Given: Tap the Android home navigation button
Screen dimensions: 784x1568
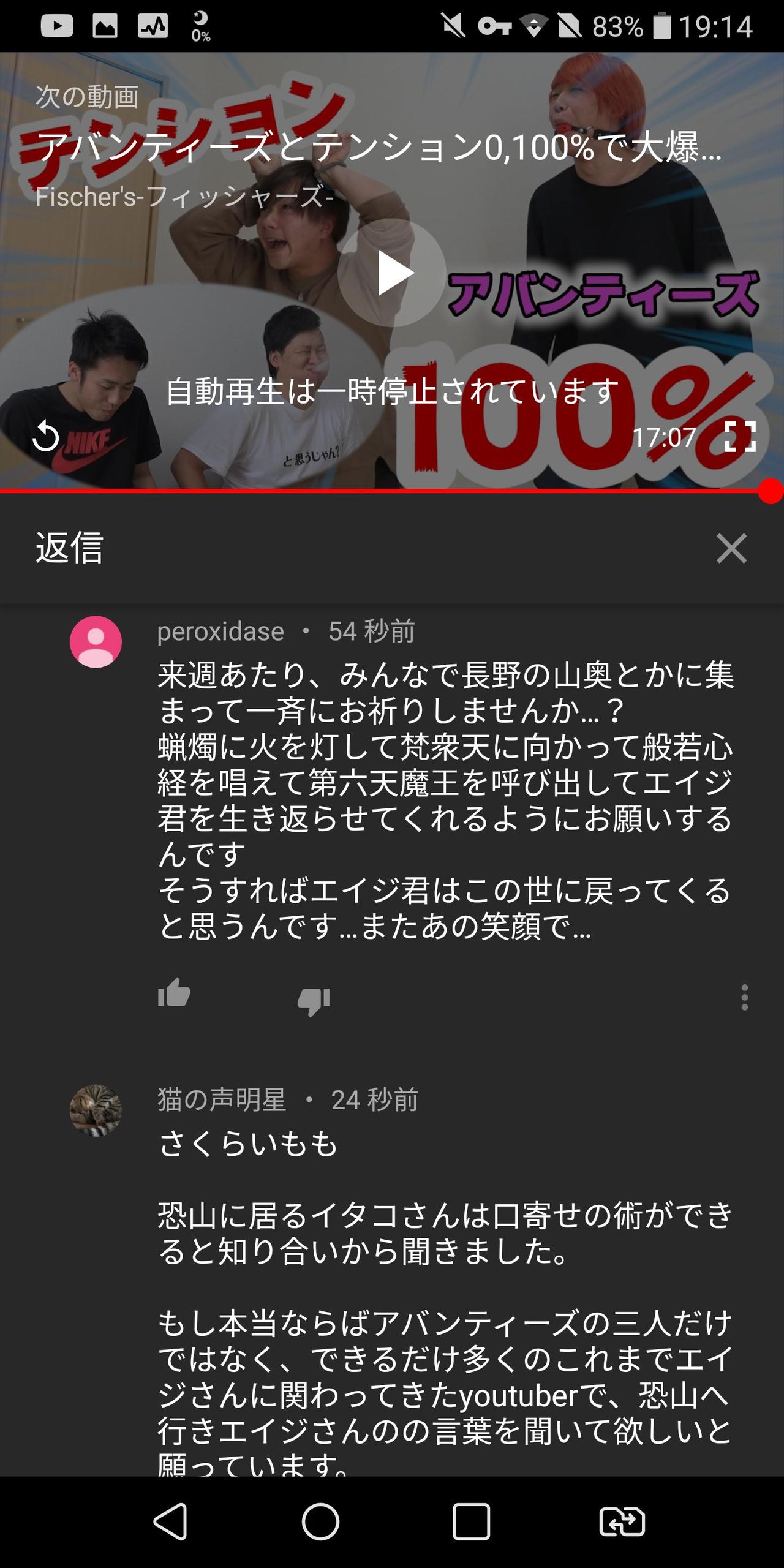Looking at the screenshot, I should point(320,1521).
